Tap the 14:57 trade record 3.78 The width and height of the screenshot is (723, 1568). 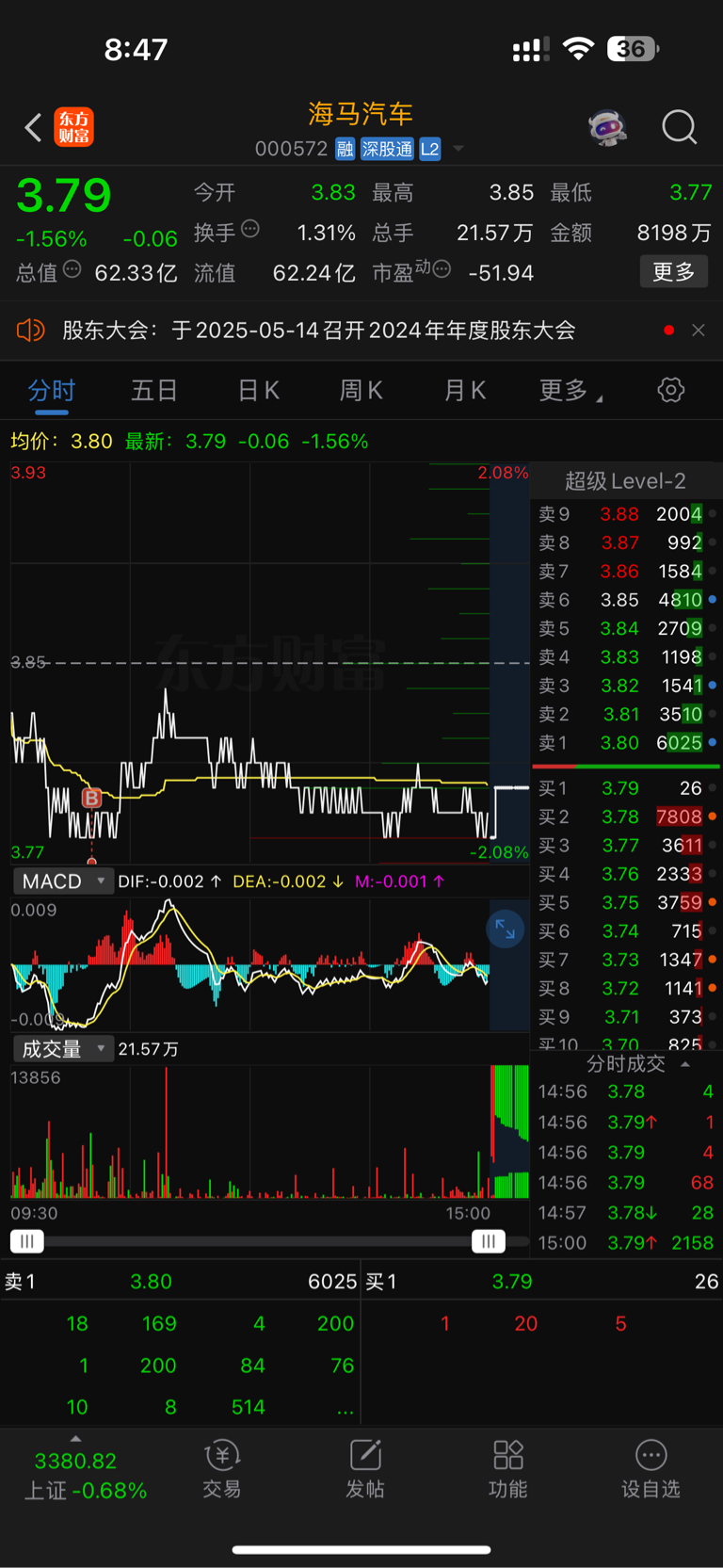click(x=626, y=1213)
